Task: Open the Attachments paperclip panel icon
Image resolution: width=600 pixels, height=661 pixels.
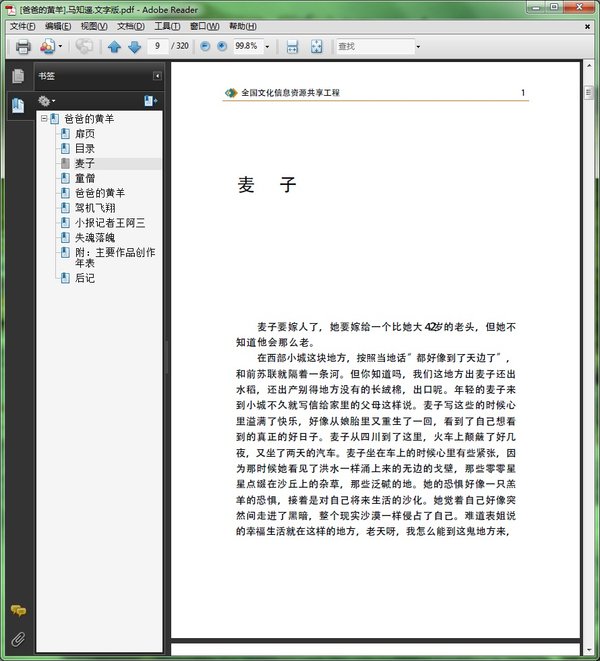Action: 18,639
